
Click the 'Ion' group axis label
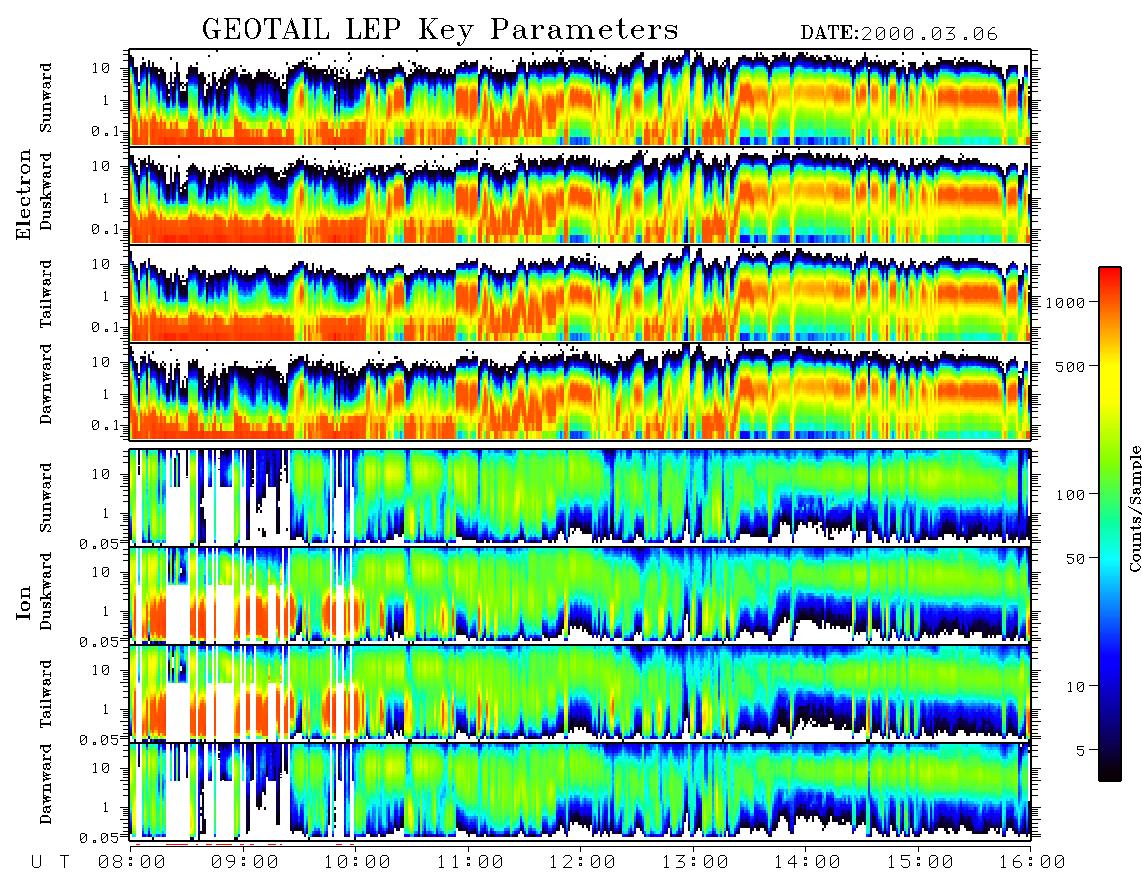coord(24,602)
